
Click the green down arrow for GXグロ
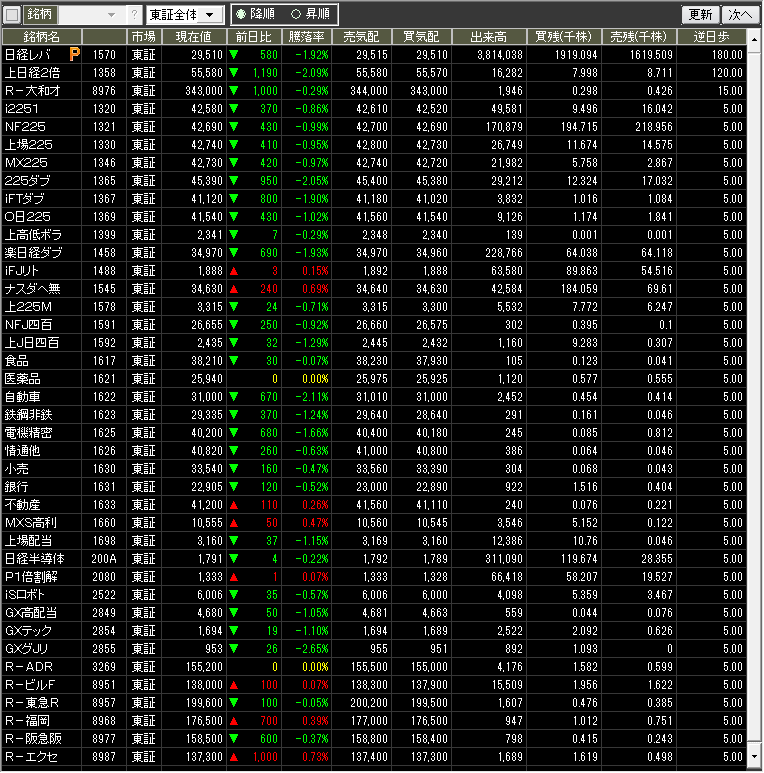[x=234, y=649]
